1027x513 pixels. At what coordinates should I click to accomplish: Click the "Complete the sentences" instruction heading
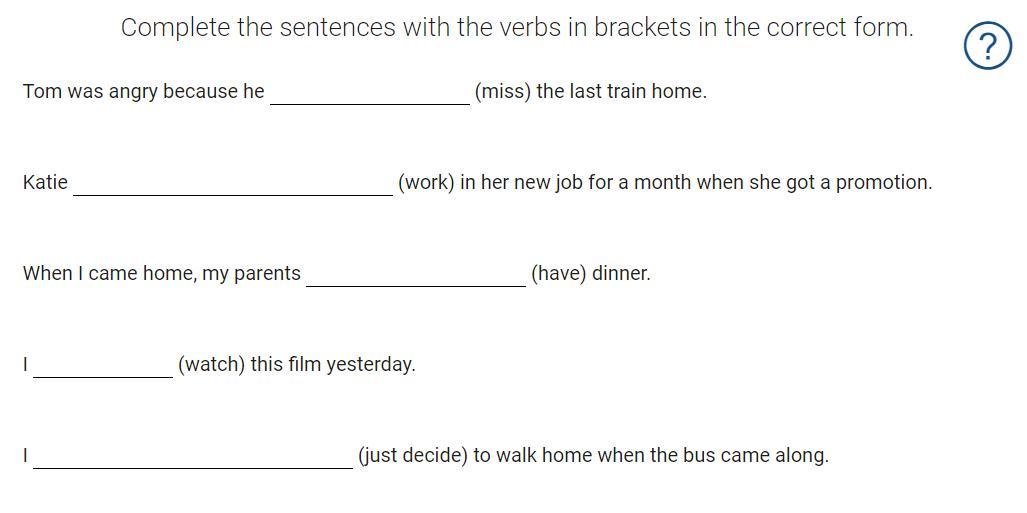[517, 28]
